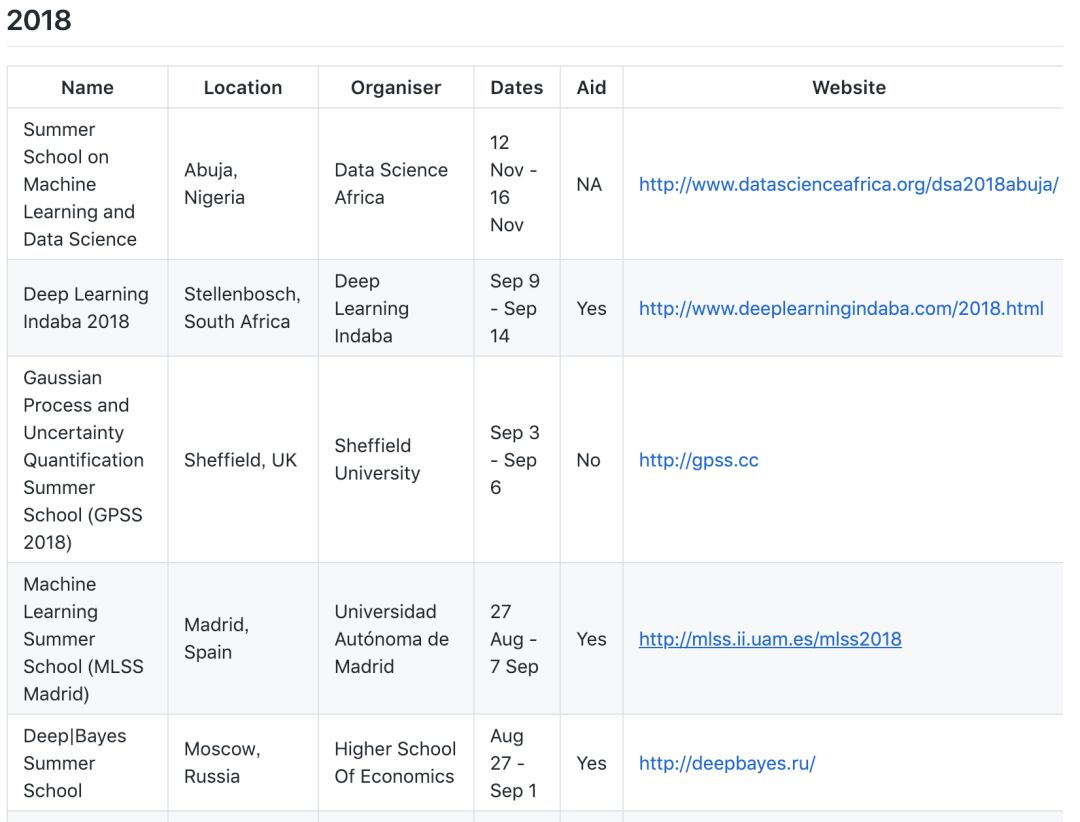Click the Name column header
1080x822 pixels.
coord(87,88)
